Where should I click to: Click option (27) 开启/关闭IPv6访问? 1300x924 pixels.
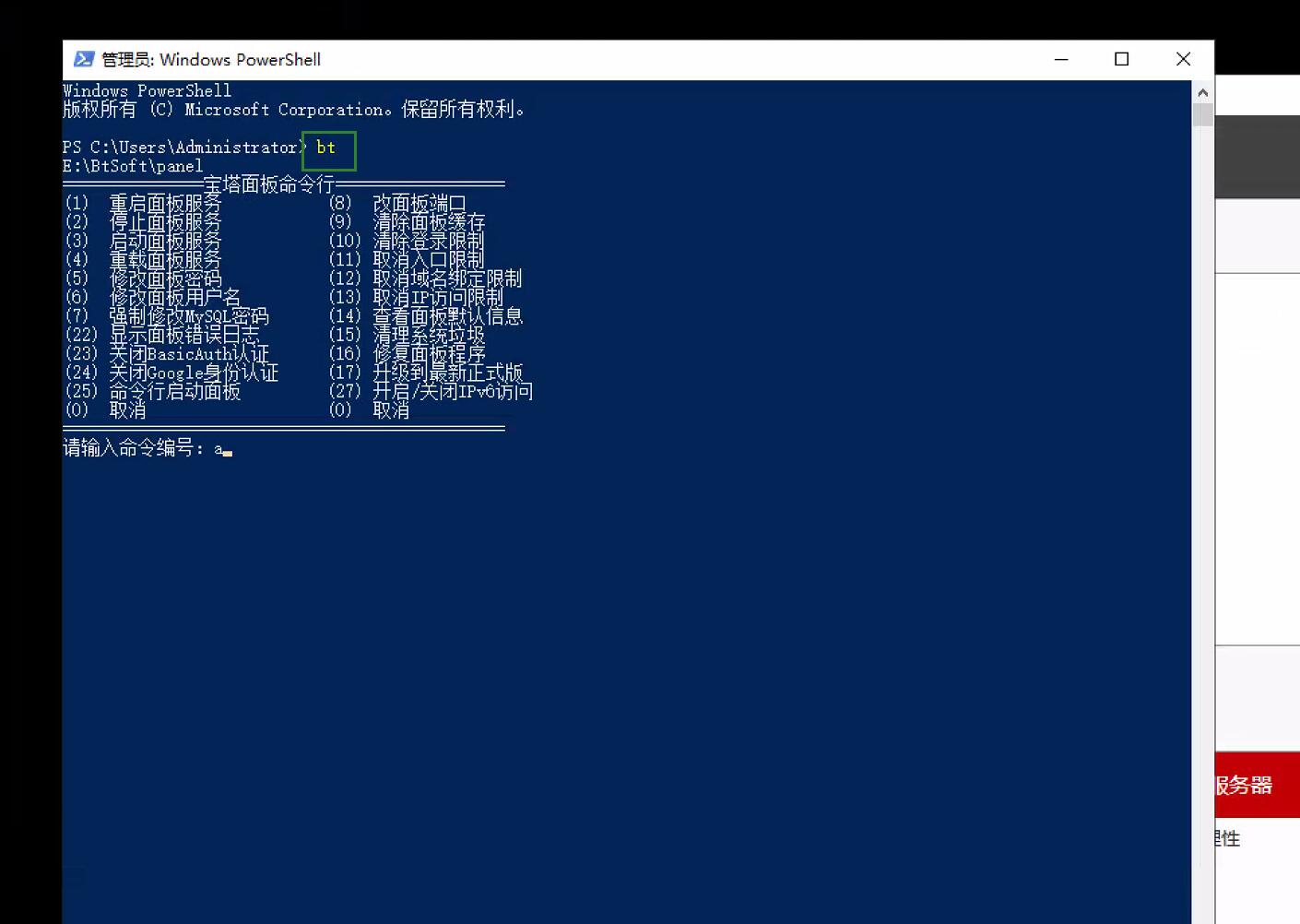pos(431,391)
